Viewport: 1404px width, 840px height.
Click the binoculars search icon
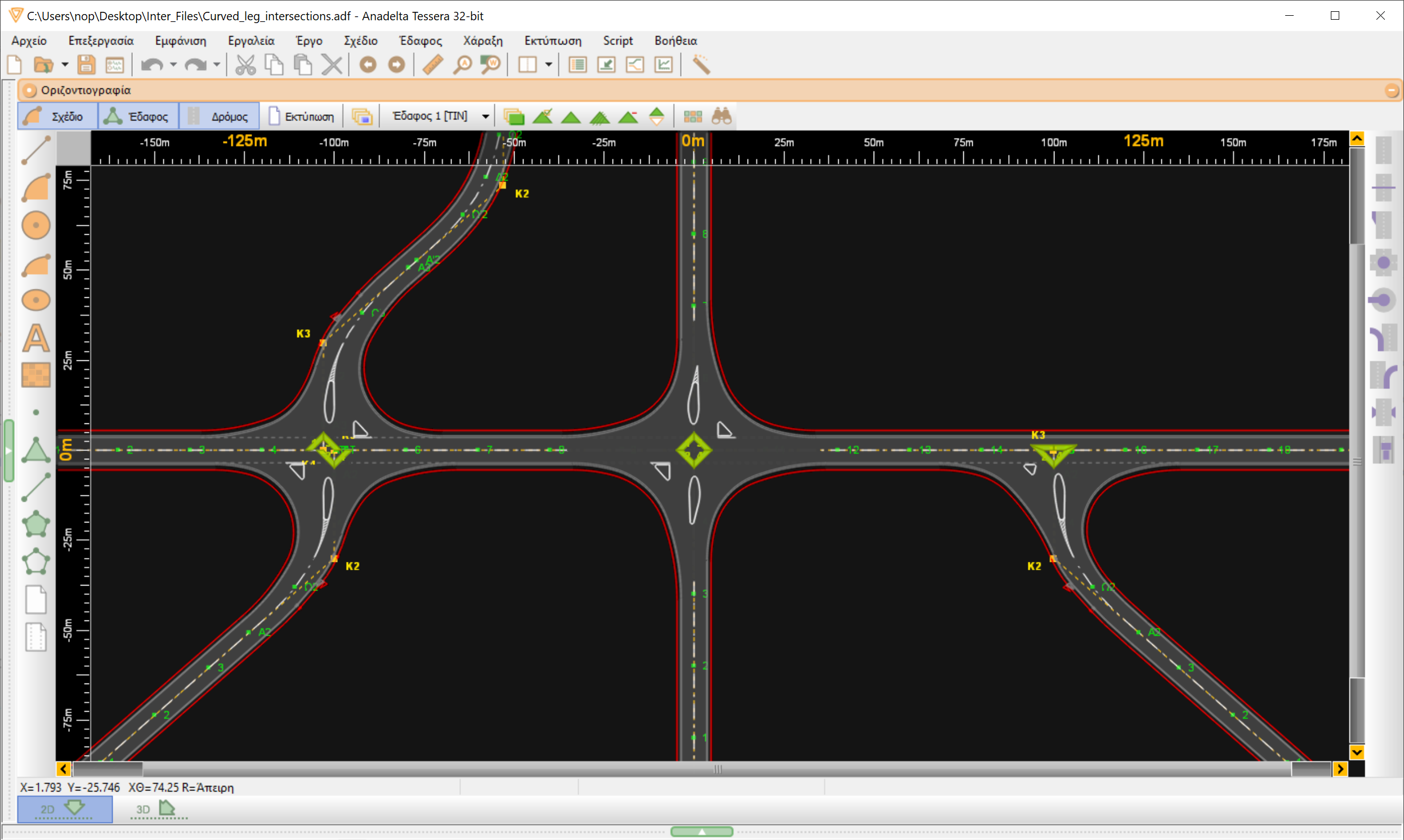point(721,116)
